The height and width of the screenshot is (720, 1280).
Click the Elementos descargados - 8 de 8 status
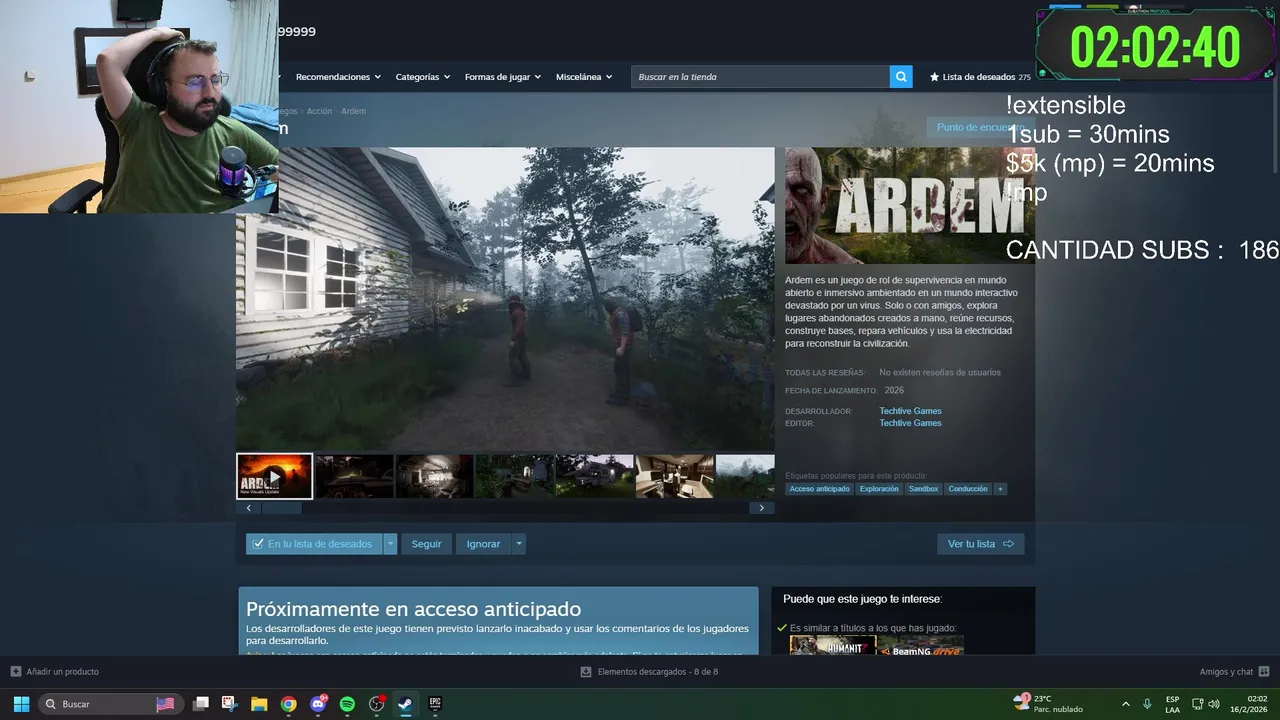coord(657,672)
